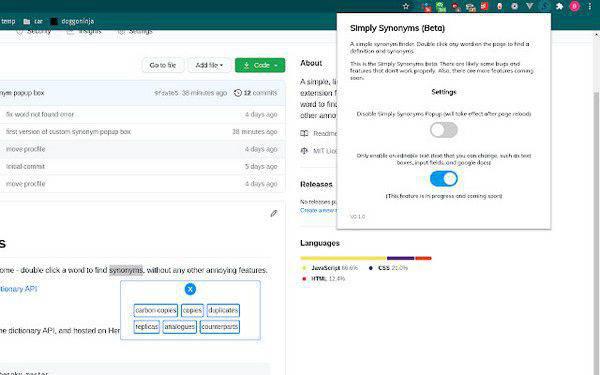Choose the 'replicas' synonym chip
Screen dimensions: 600x375
point(147,327)
